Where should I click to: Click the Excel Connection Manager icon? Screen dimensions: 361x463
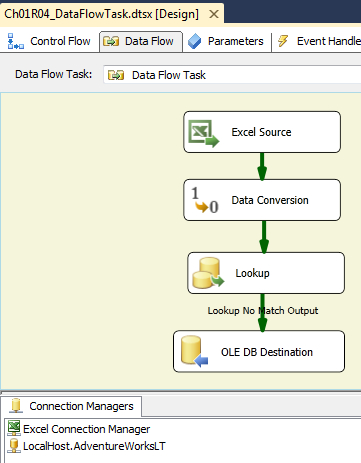[14, 428]
